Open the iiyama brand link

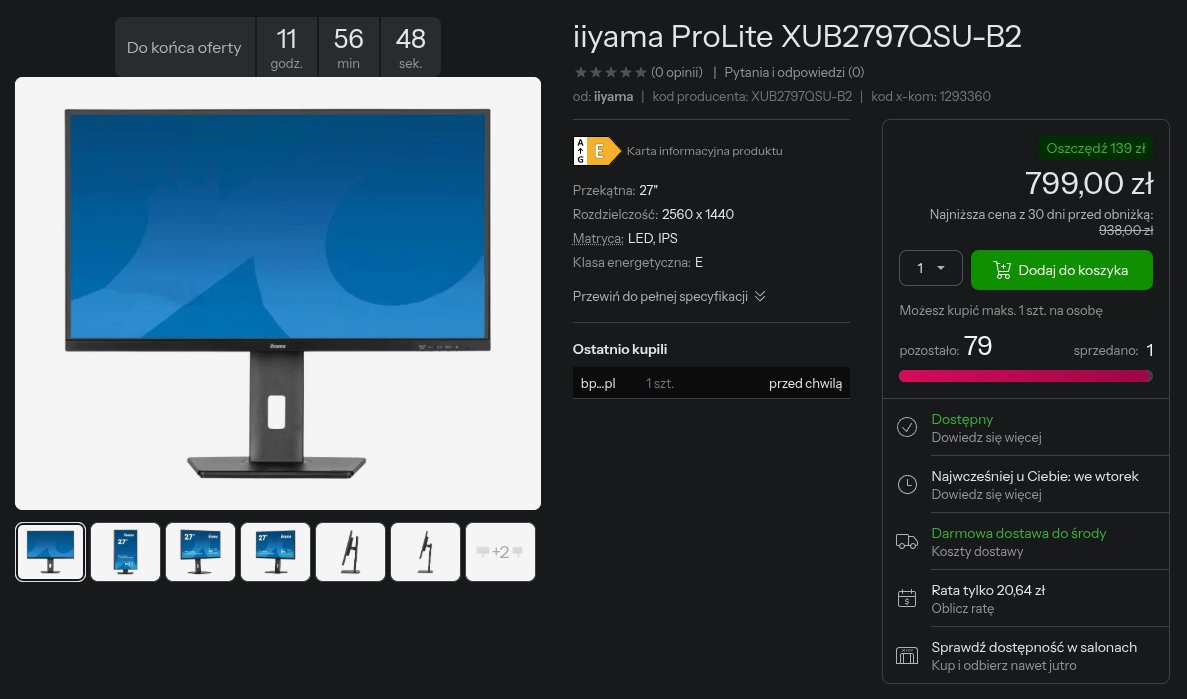pyautogui.click(x=613, y=96)
